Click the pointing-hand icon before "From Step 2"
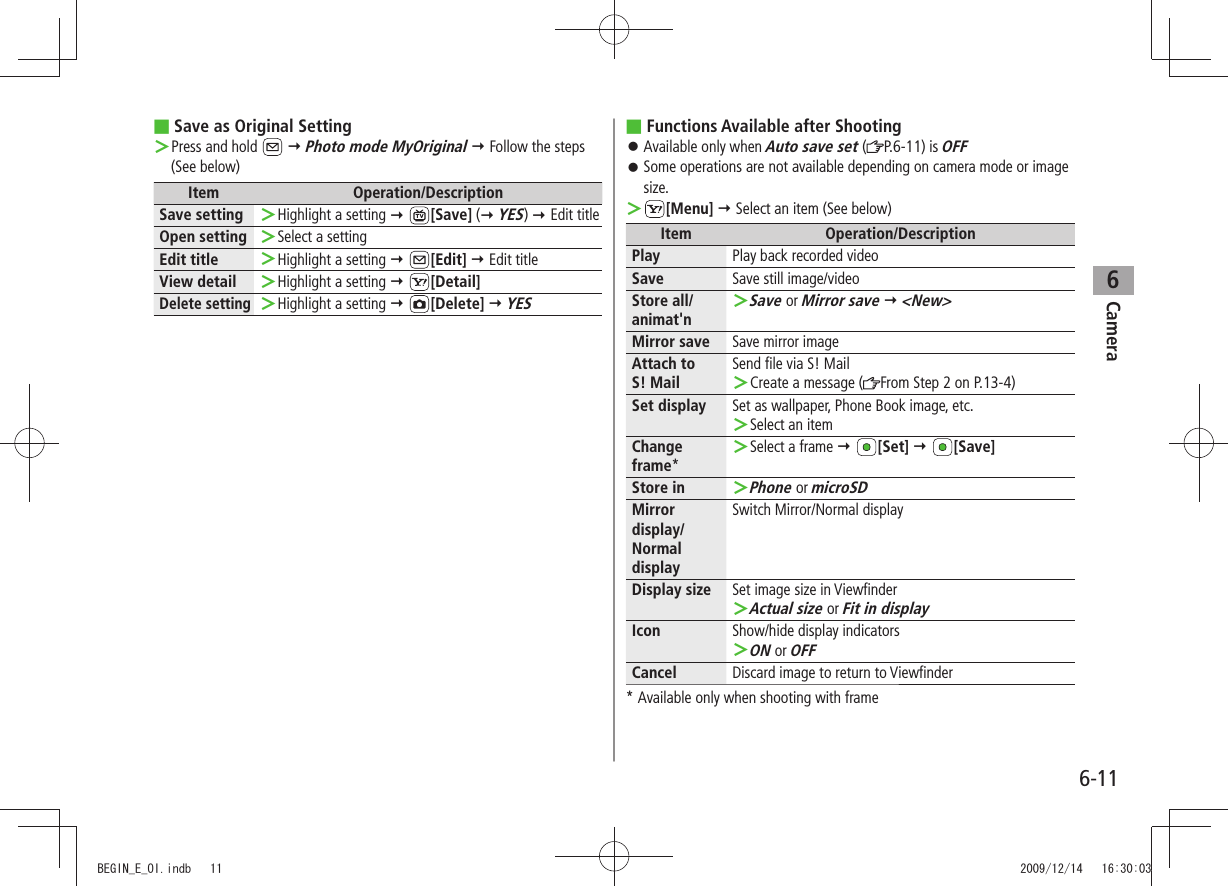1228x886 pixels. 870,383
